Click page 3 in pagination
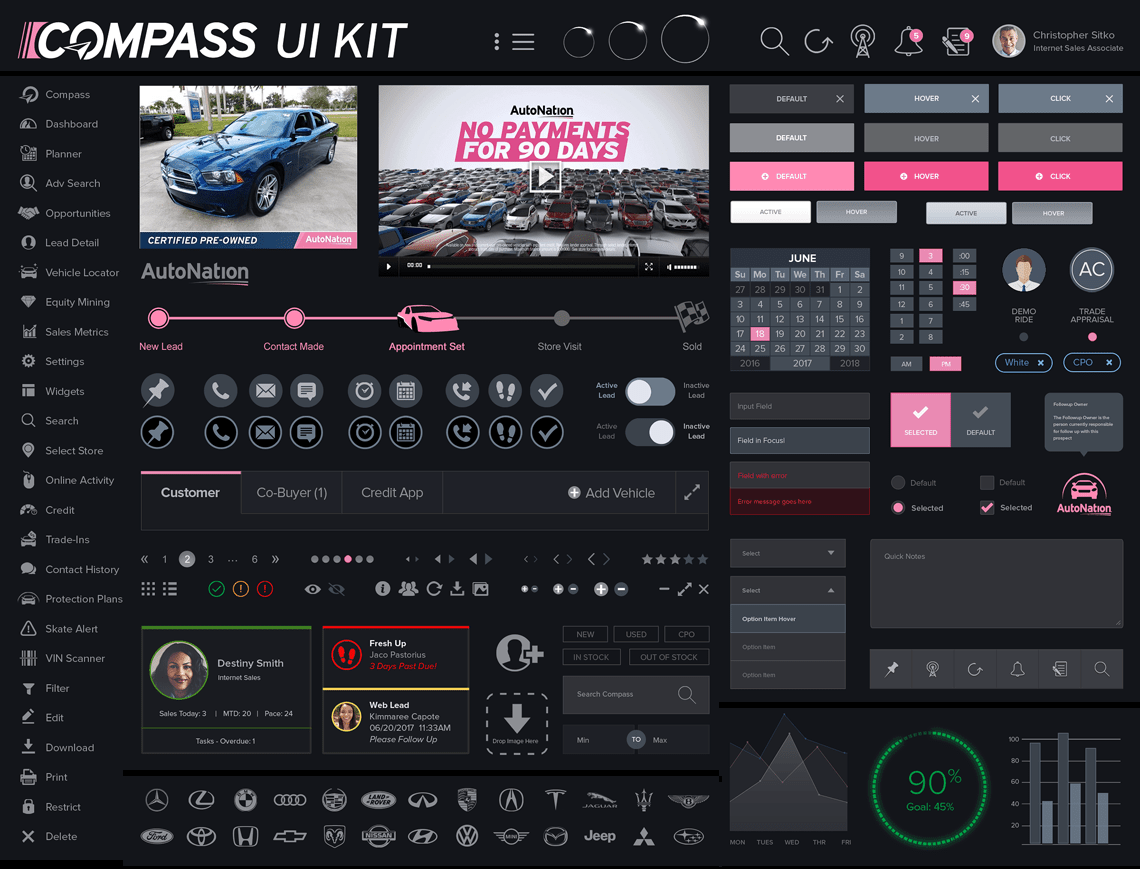The width and height of the screenshot is (1140, 869). (211, 559)
